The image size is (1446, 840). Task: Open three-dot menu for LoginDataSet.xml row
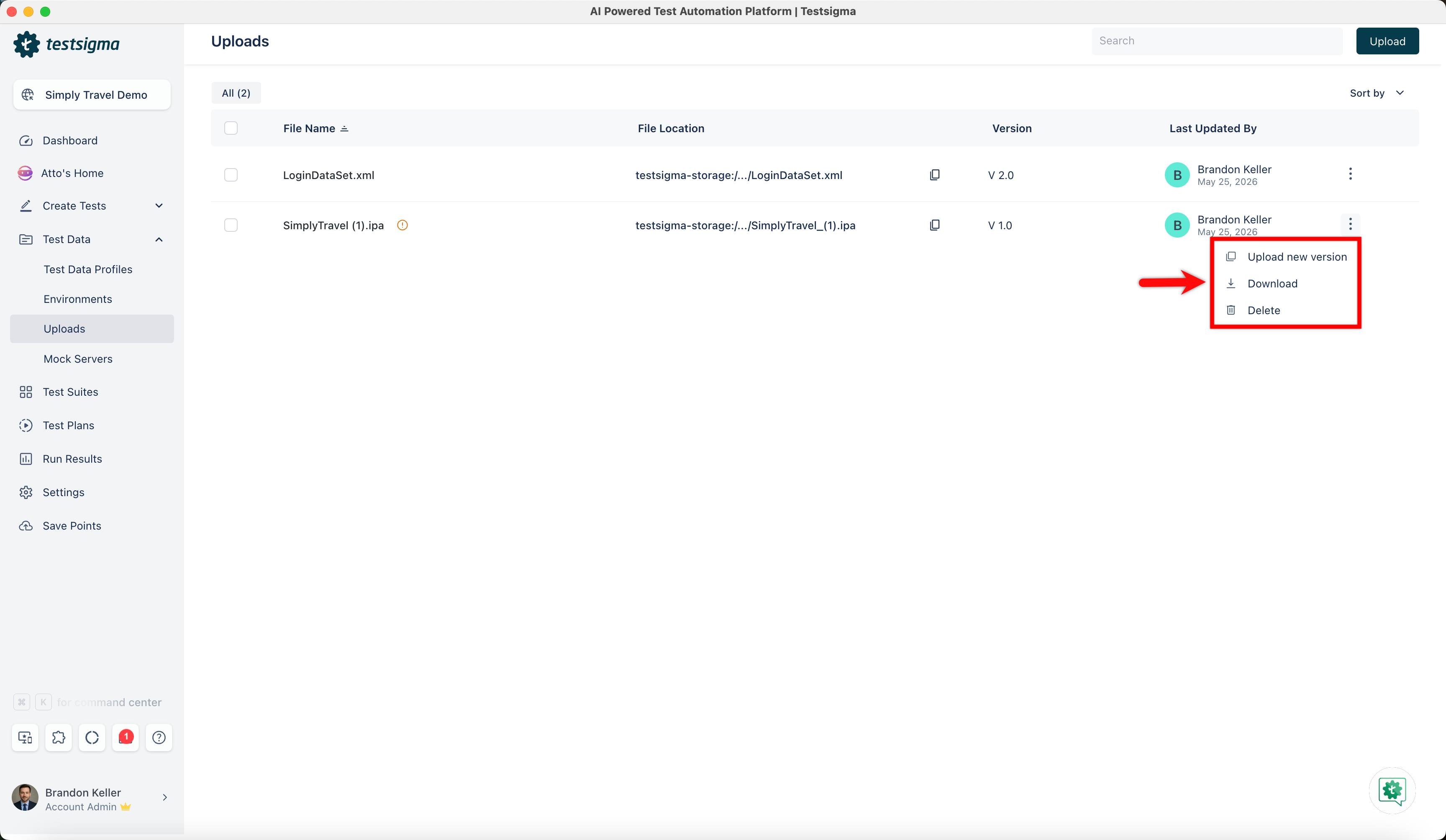point(1350,174)
